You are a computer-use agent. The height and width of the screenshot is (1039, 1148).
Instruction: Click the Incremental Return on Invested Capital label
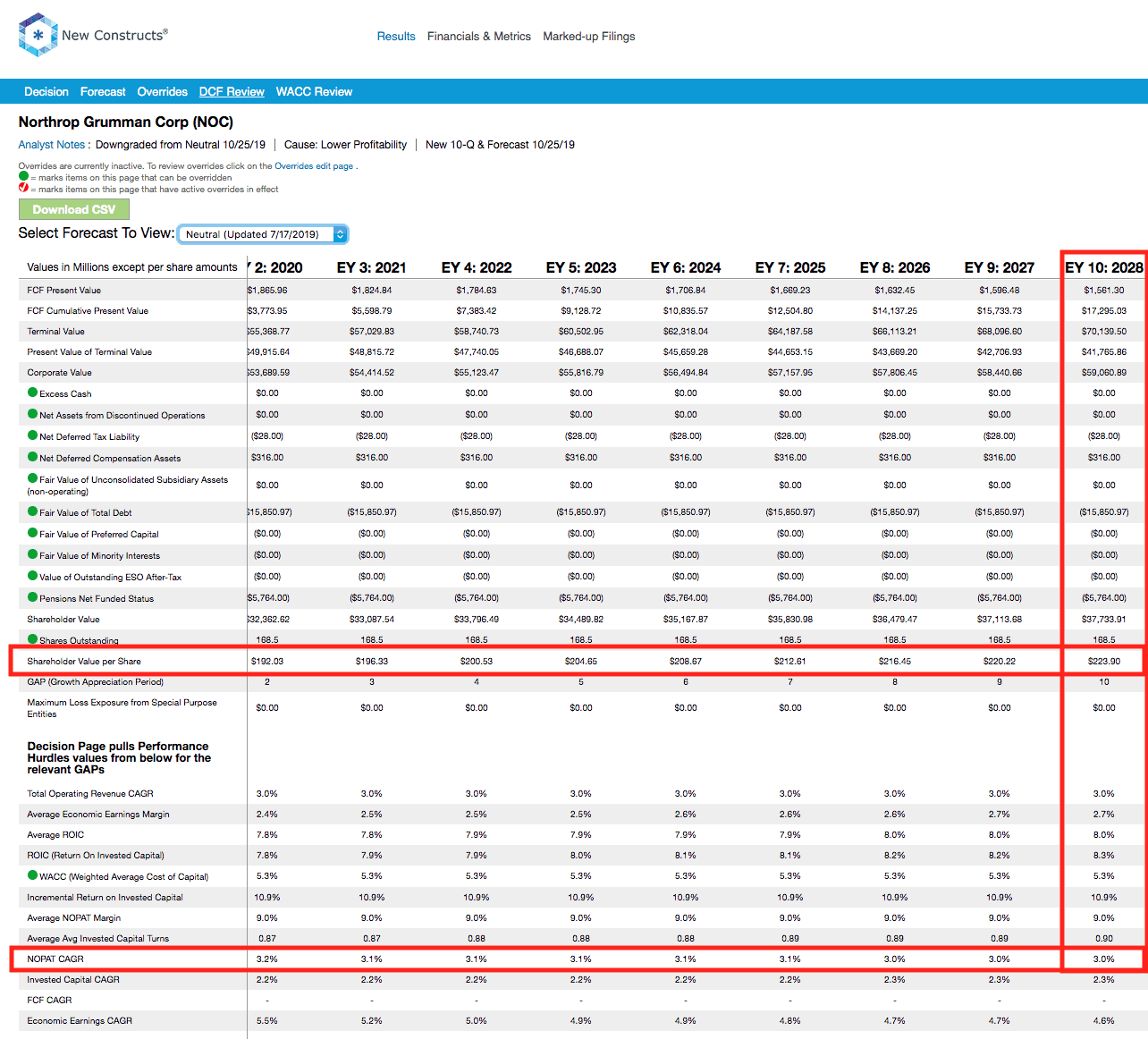[105, 898]
